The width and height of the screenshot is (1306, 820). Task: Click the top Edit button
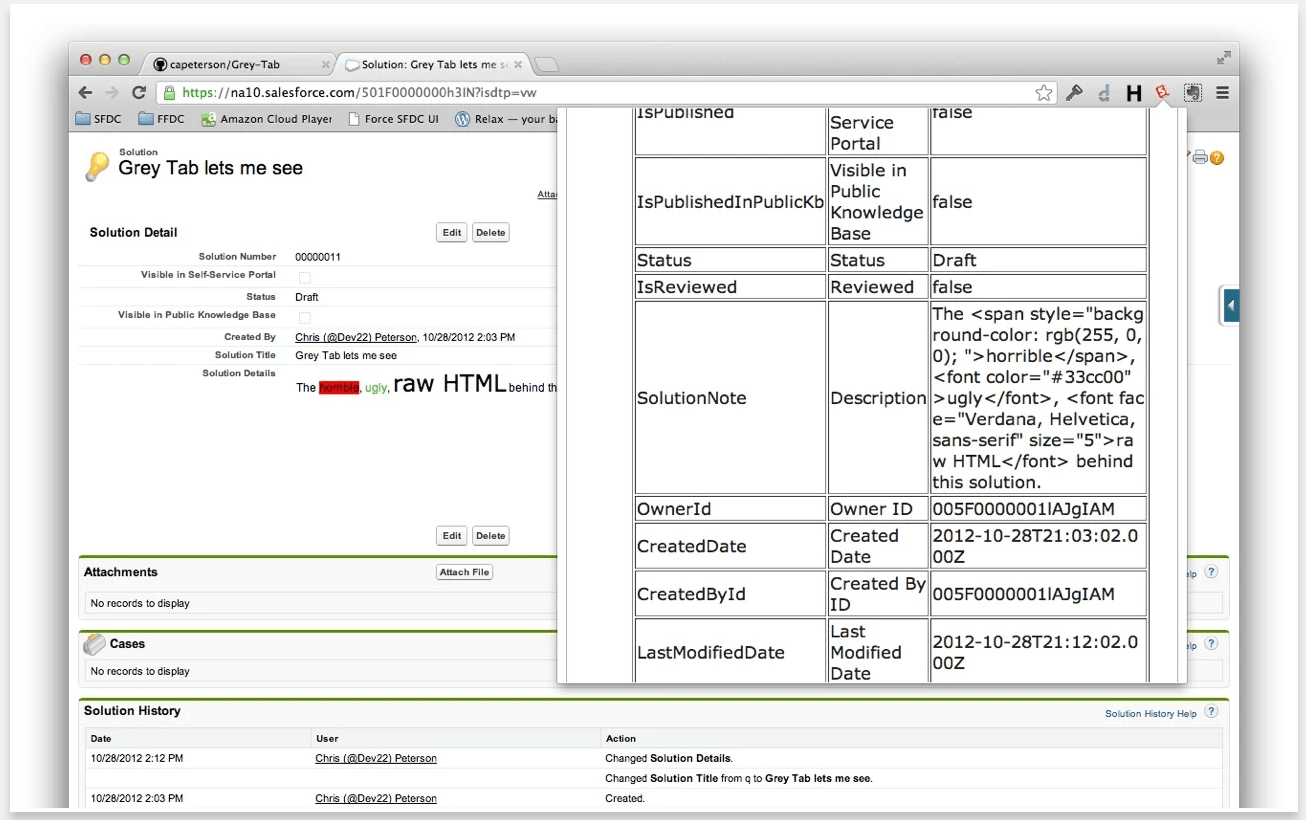click(452, 232)
